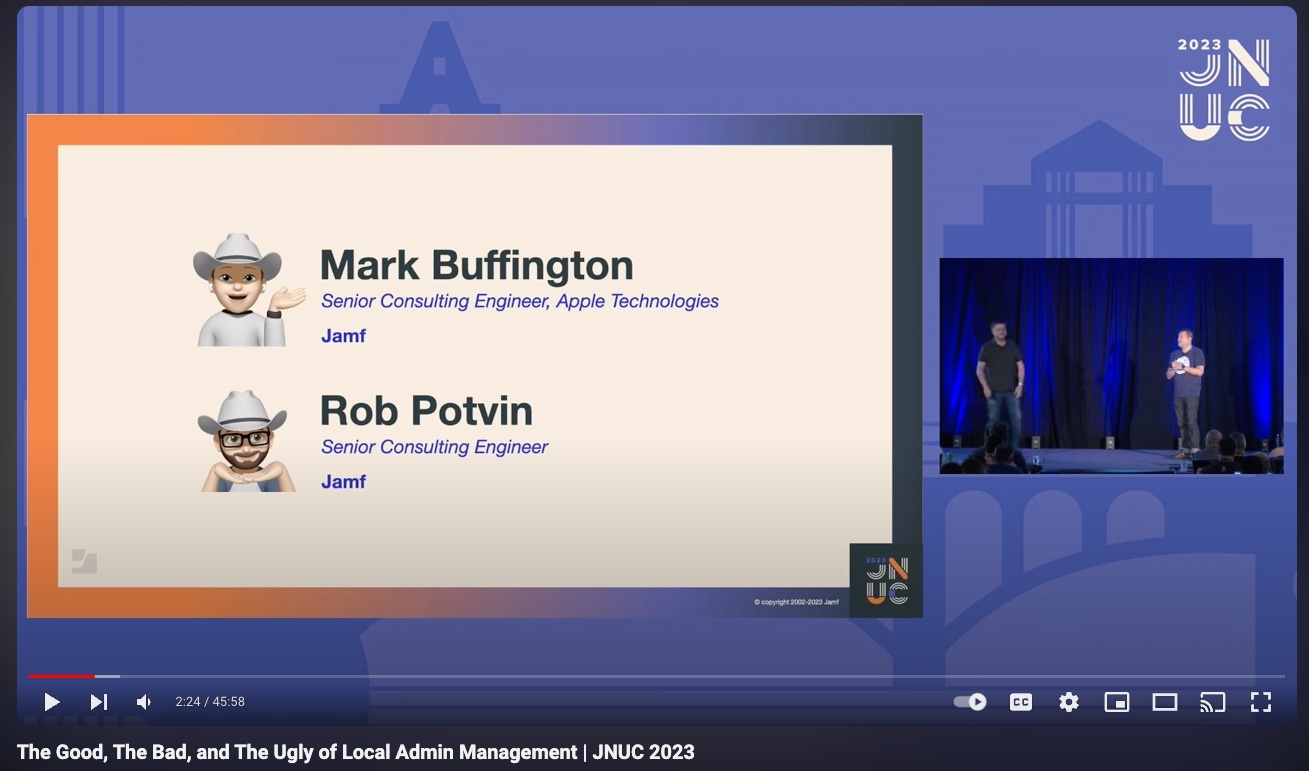Switch to miniplayer mode
The image size is (1309, 771).
click(1117, 702)
